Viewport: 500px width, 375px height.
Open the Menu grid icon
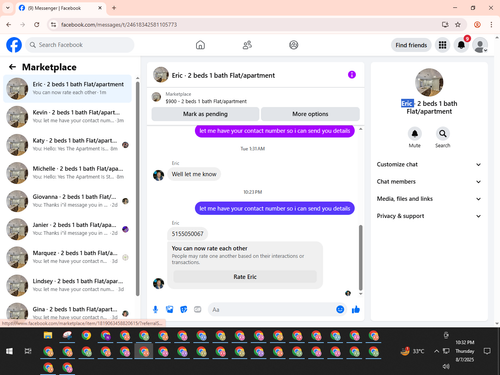(x=442, y=45)
